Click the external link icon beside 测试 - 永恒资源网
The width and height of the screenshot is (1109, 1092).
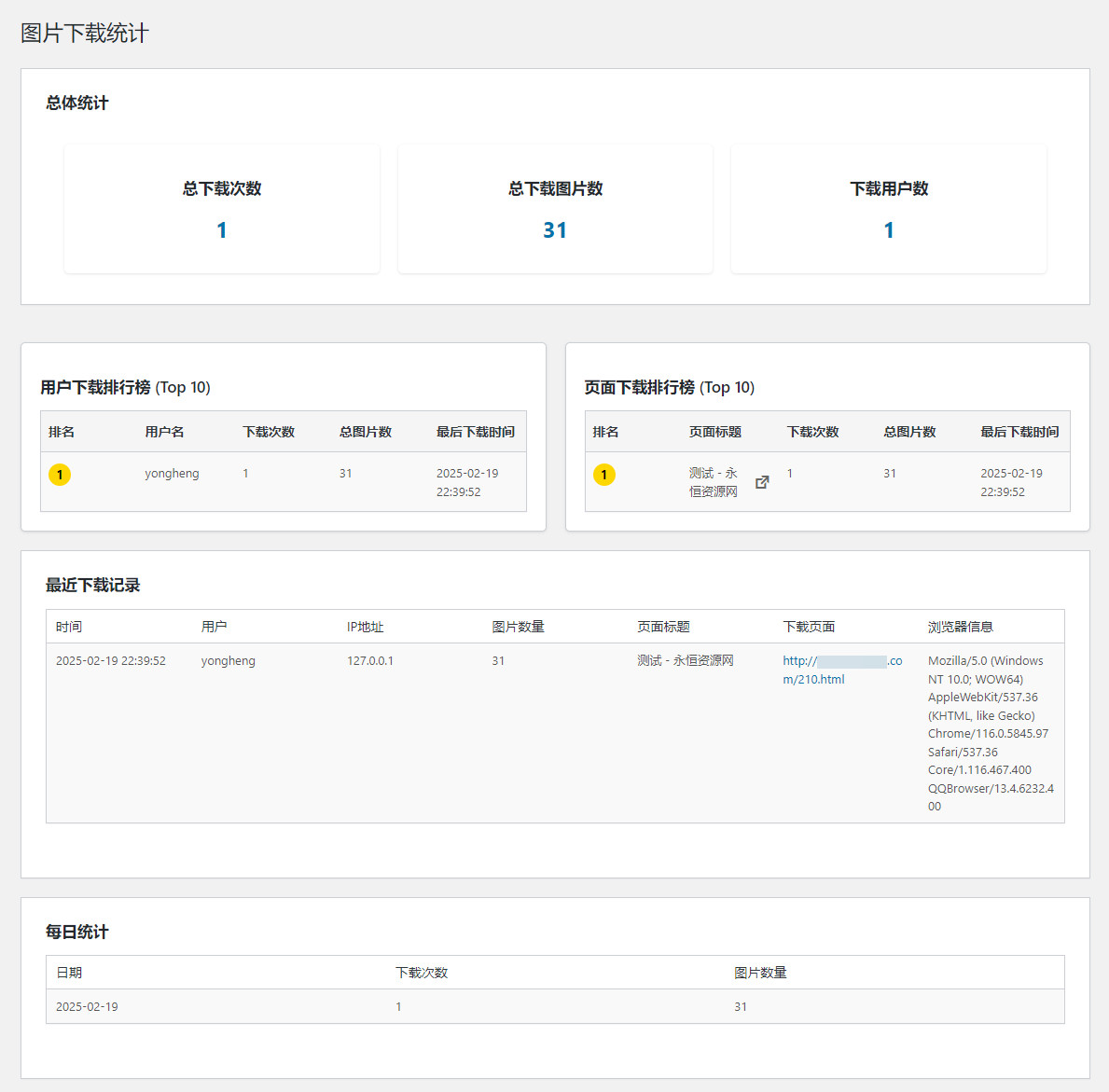[x=762, y=482]
